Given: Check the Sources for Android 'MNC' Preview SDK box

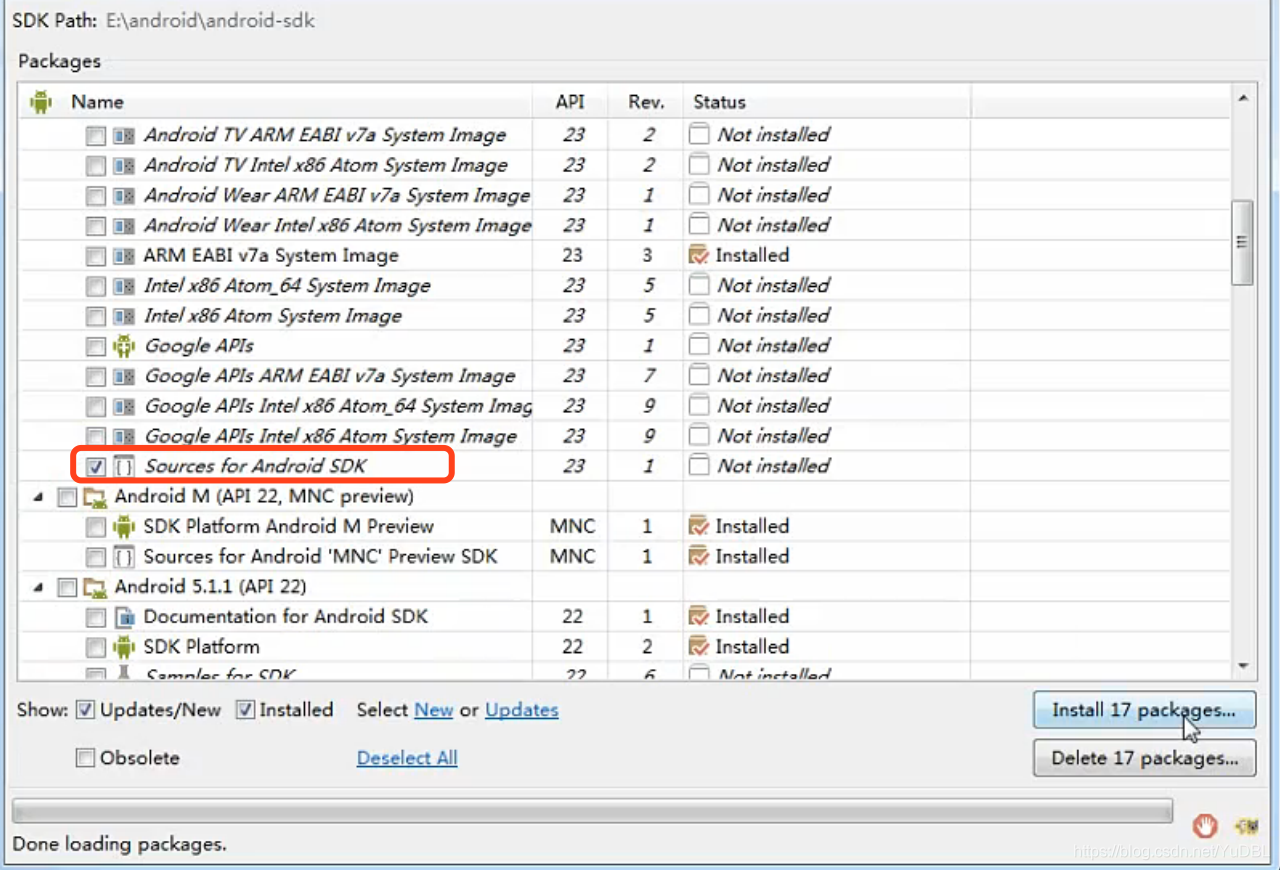Looking at the screenshot, I should 95,557.
